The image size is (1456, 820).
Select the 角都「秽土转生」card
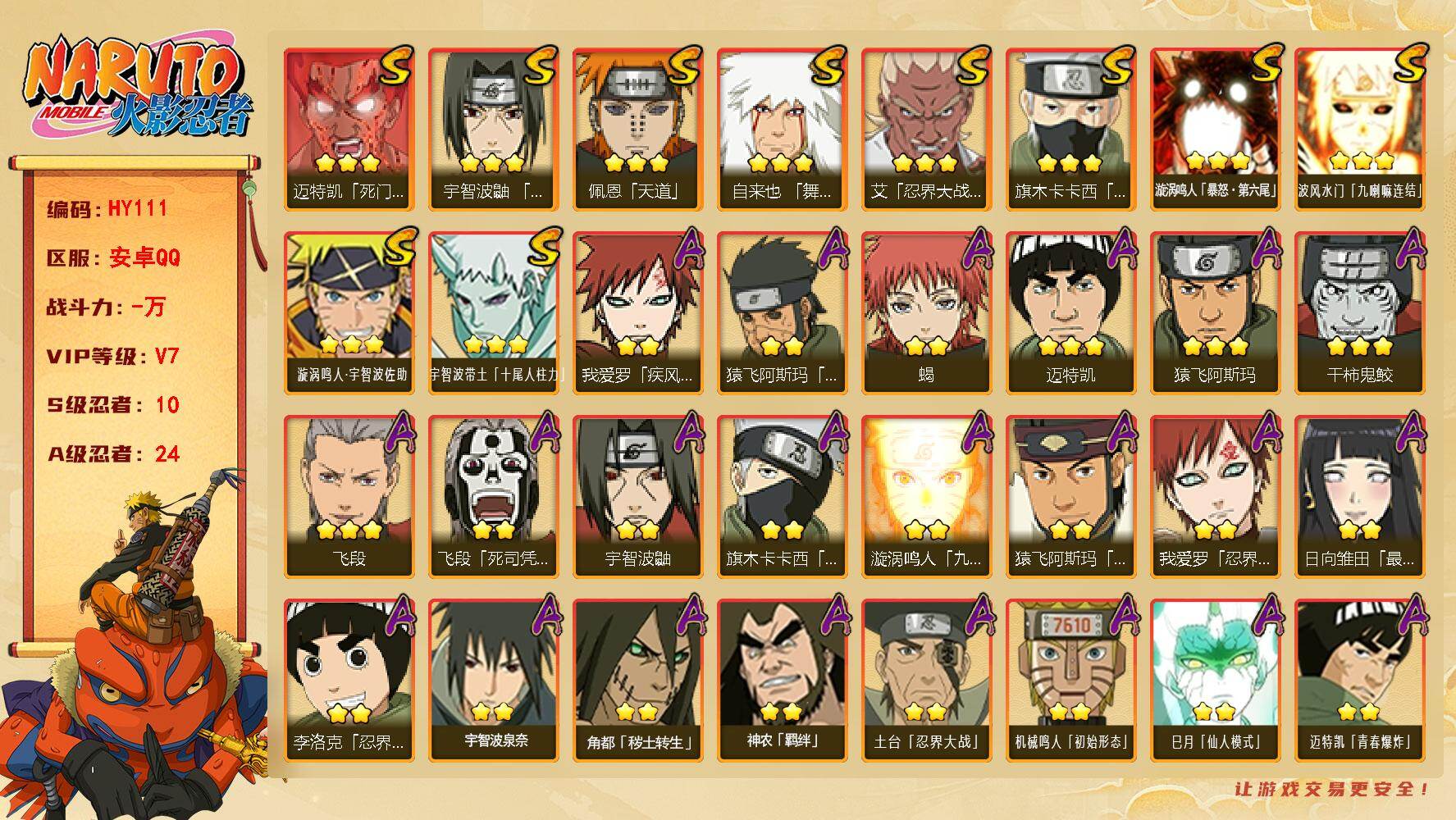637,680
